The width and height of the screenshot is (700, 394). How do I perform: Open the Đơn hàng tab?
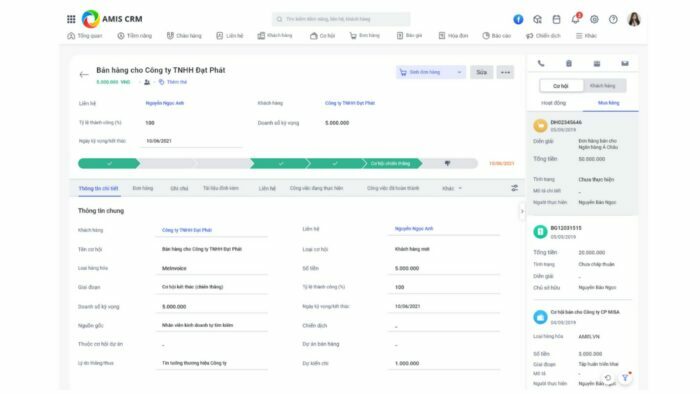[143, 188]
